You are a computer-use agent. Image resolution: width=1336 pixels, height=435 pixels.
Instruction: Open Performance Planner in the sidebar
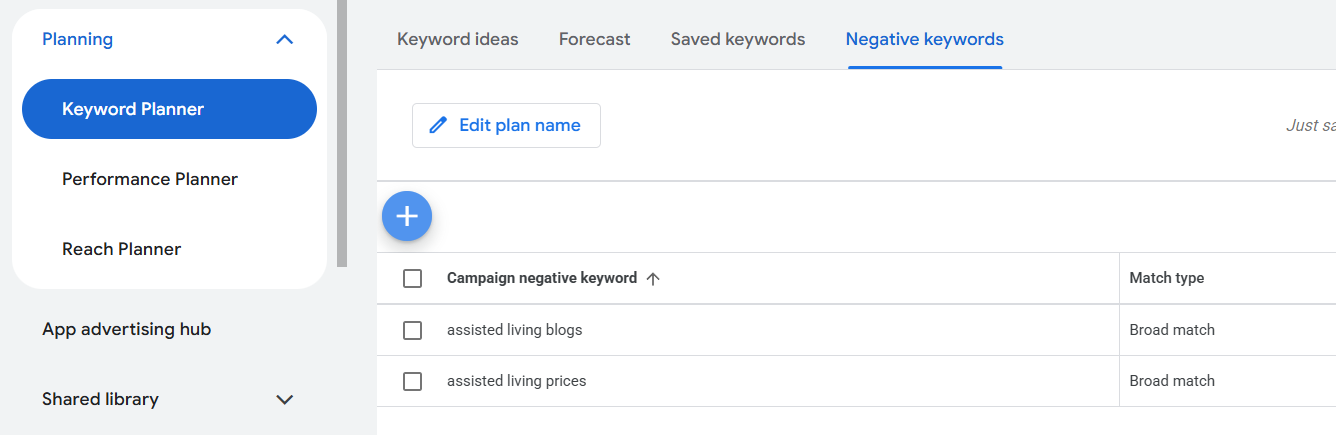pos(150,179)
